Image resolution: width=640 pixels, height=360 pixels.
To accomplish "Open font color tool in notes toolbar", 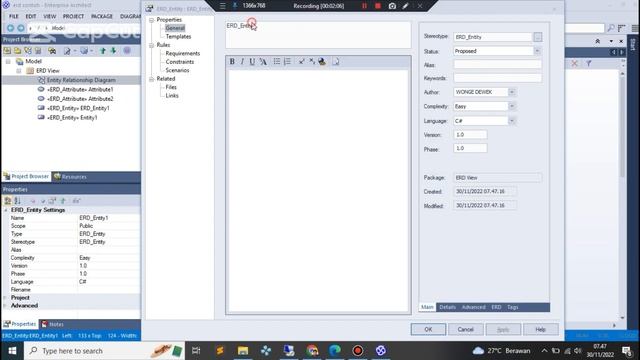I will [263, 62].
